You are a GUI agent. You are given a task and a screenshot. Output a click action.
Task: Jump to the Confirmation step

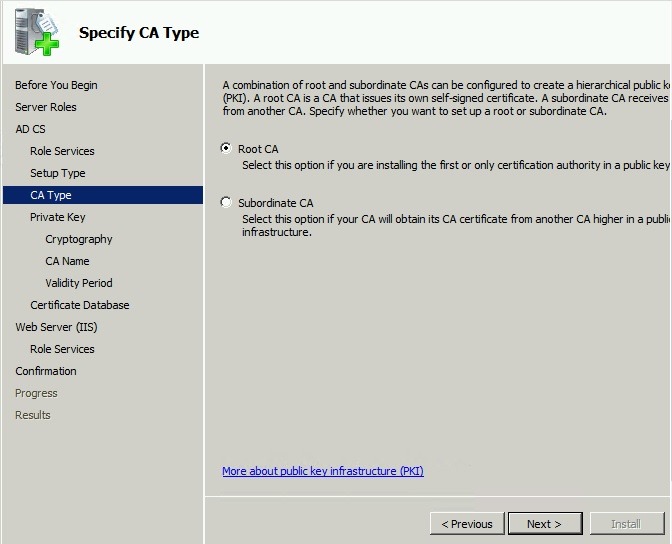(x=45, y=371)
